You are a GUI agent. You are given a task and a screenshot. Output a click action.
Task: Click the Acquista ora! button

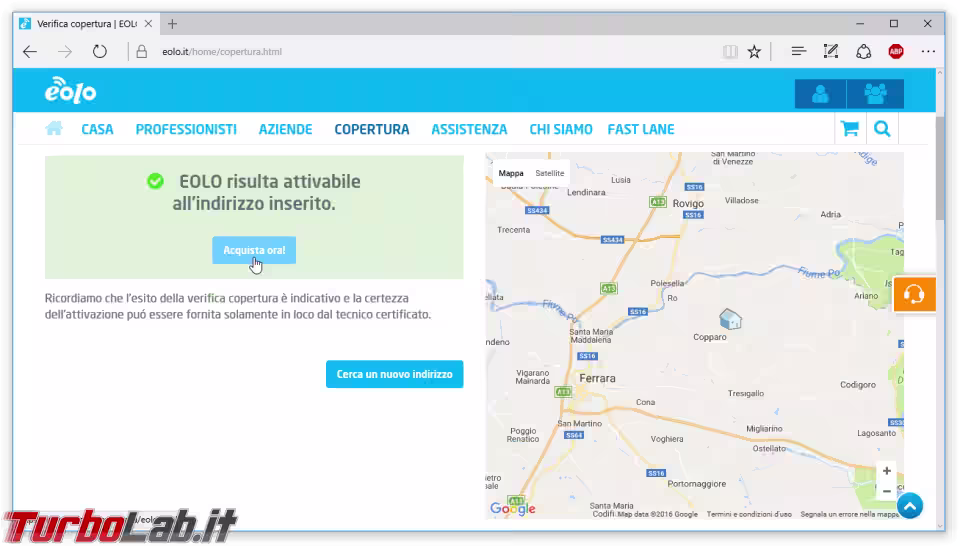pos(254,250)
